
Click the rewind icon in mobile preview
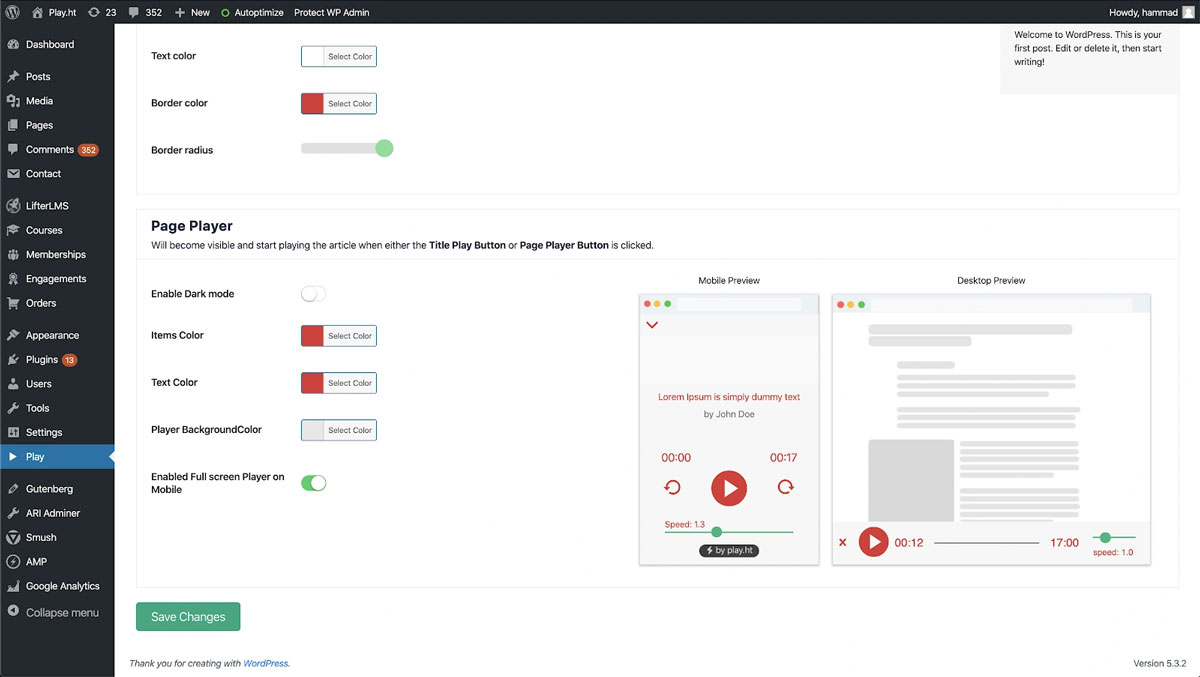pos(673,488)
